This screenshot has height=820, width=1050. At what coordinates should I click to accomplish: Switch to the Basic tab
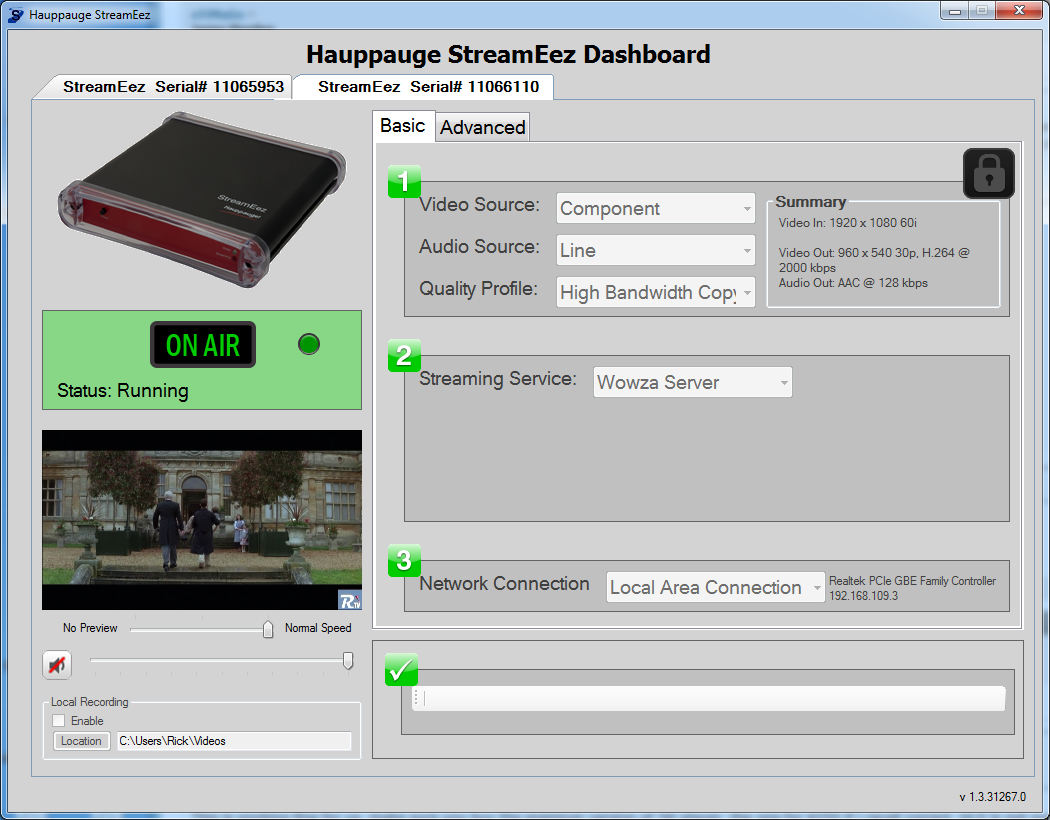(x=402, y=126)
